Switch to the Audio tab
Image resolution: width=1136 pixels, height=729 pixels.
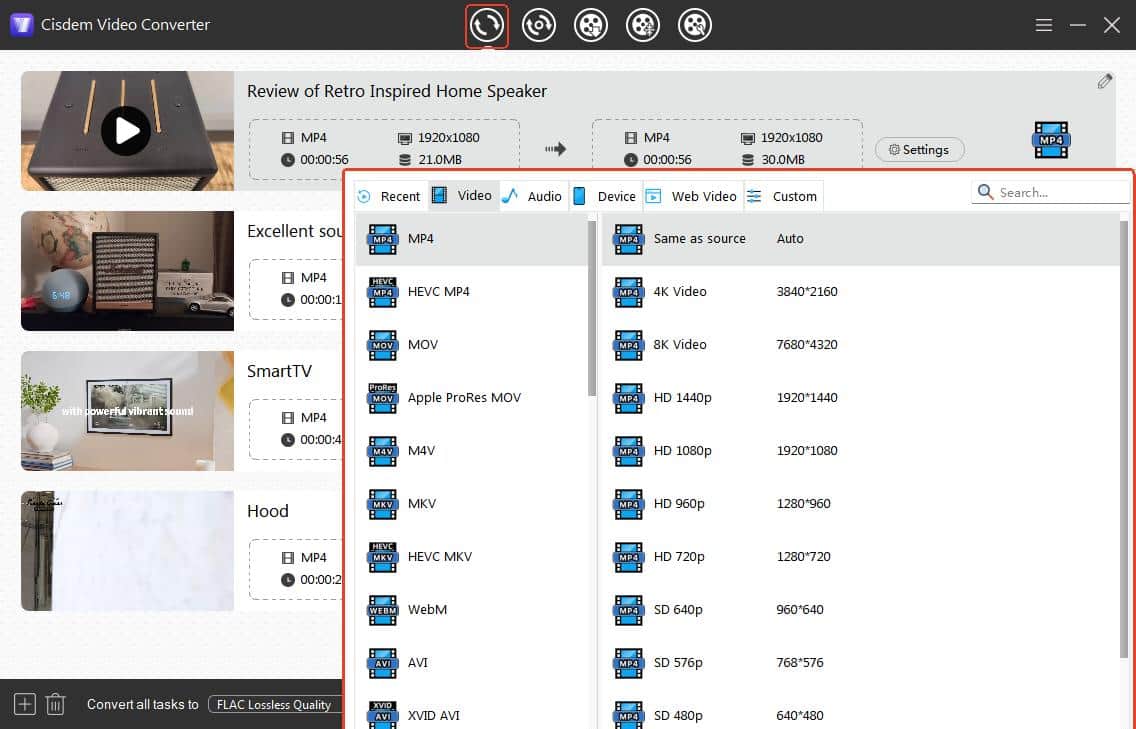[534, 196]
